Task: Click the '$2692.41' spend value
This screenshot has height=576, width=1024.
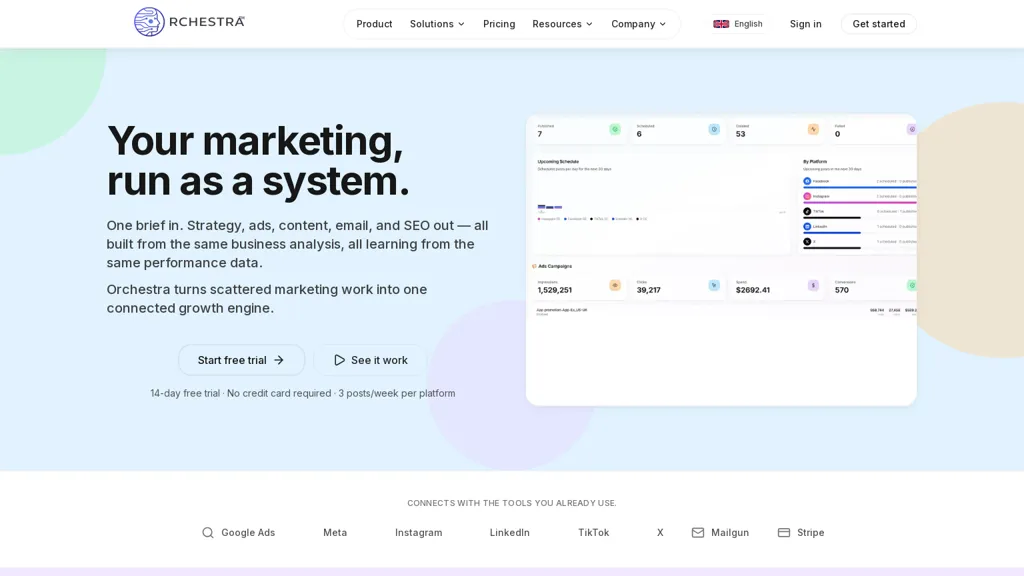Action: pos(752,290)
